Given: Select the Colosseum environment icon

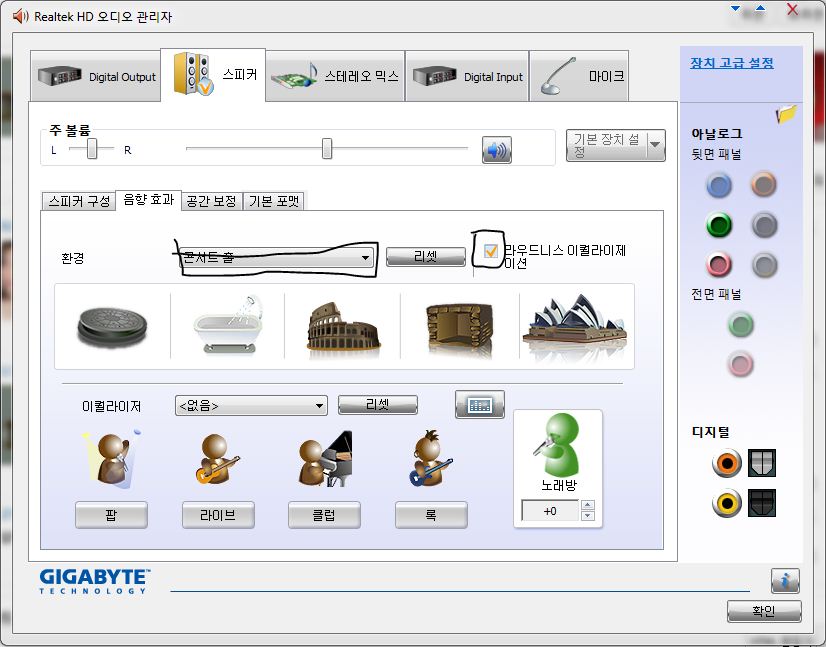Looking at the screenshot, I should coord(343,327).
